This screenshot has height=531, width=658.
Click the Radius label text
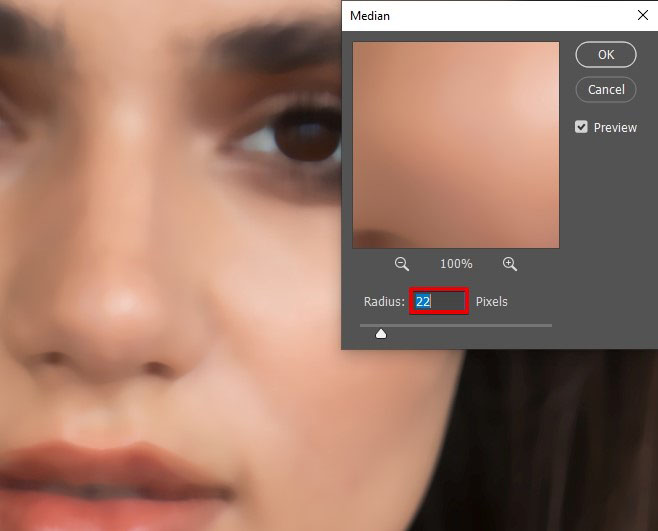384,301
